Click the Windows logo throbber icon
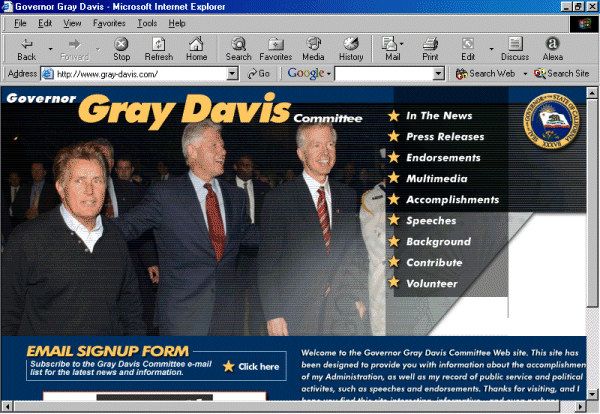Image resolution: width=600 pixels, height=414 pixels. click(x=584, y=24)
